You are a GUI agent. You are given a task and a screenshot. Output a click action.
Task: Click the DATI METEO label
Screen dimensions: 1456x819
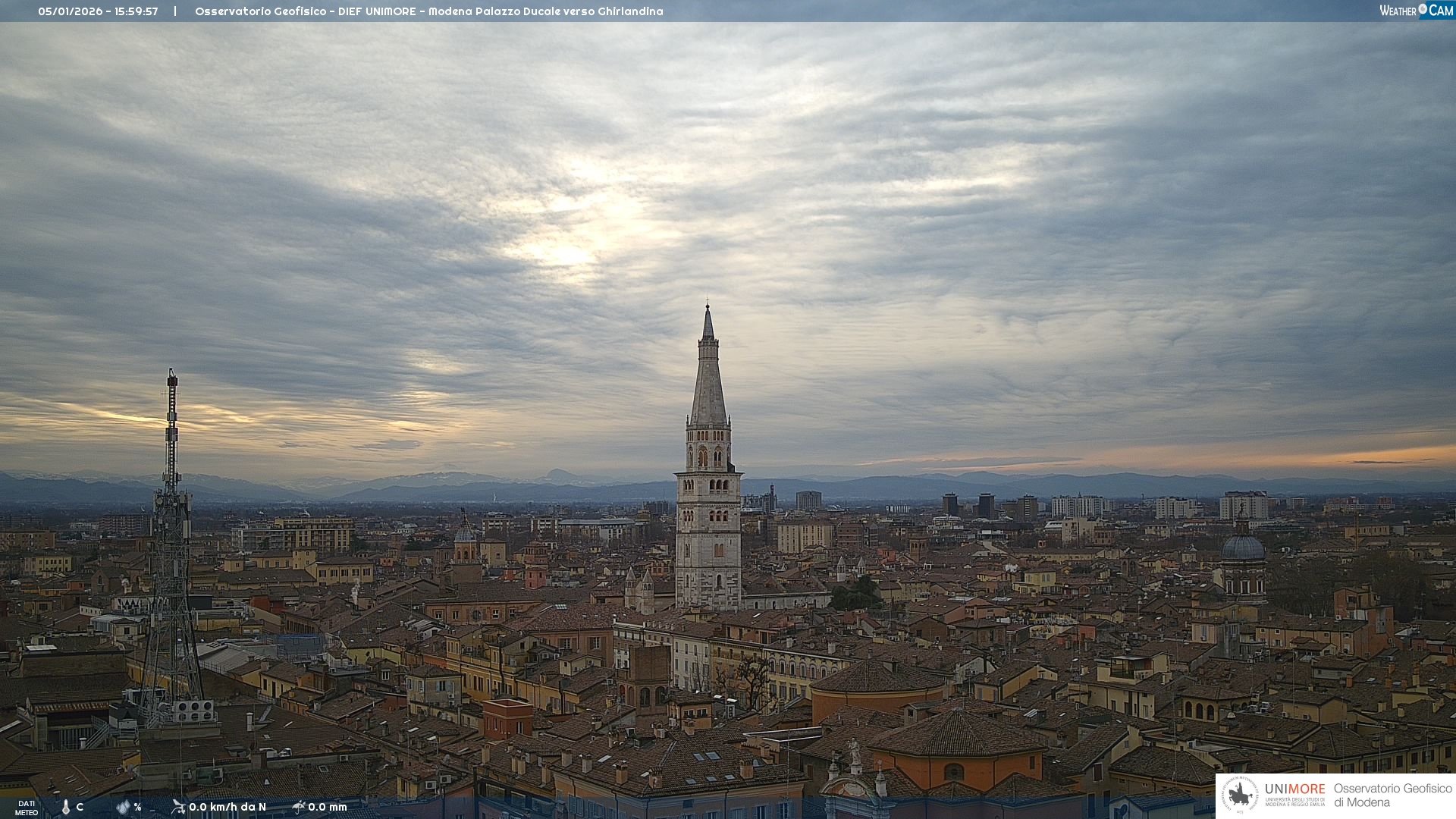coord(27,808)
